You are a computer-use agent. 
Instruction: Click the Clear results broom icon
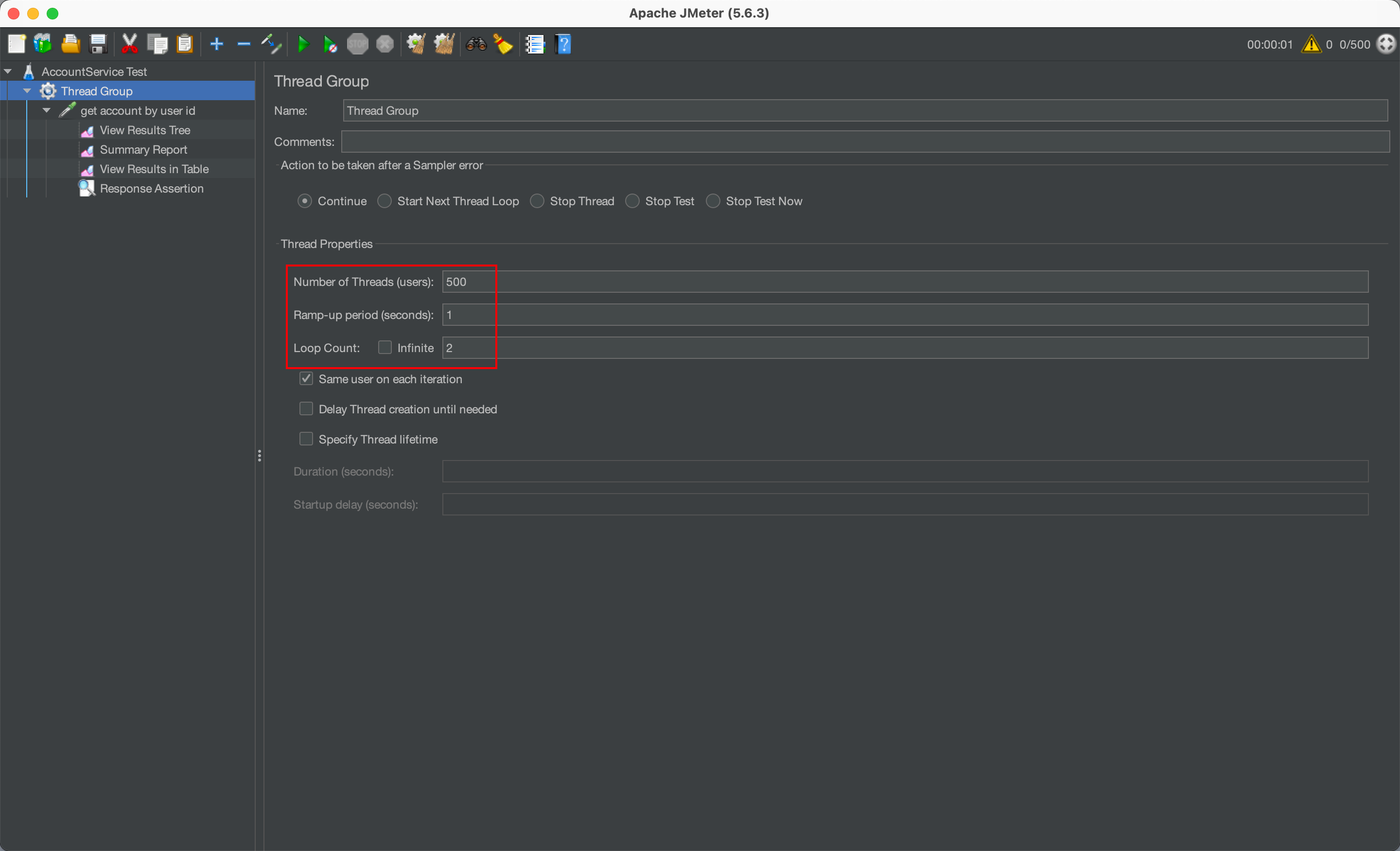(417, 44)
